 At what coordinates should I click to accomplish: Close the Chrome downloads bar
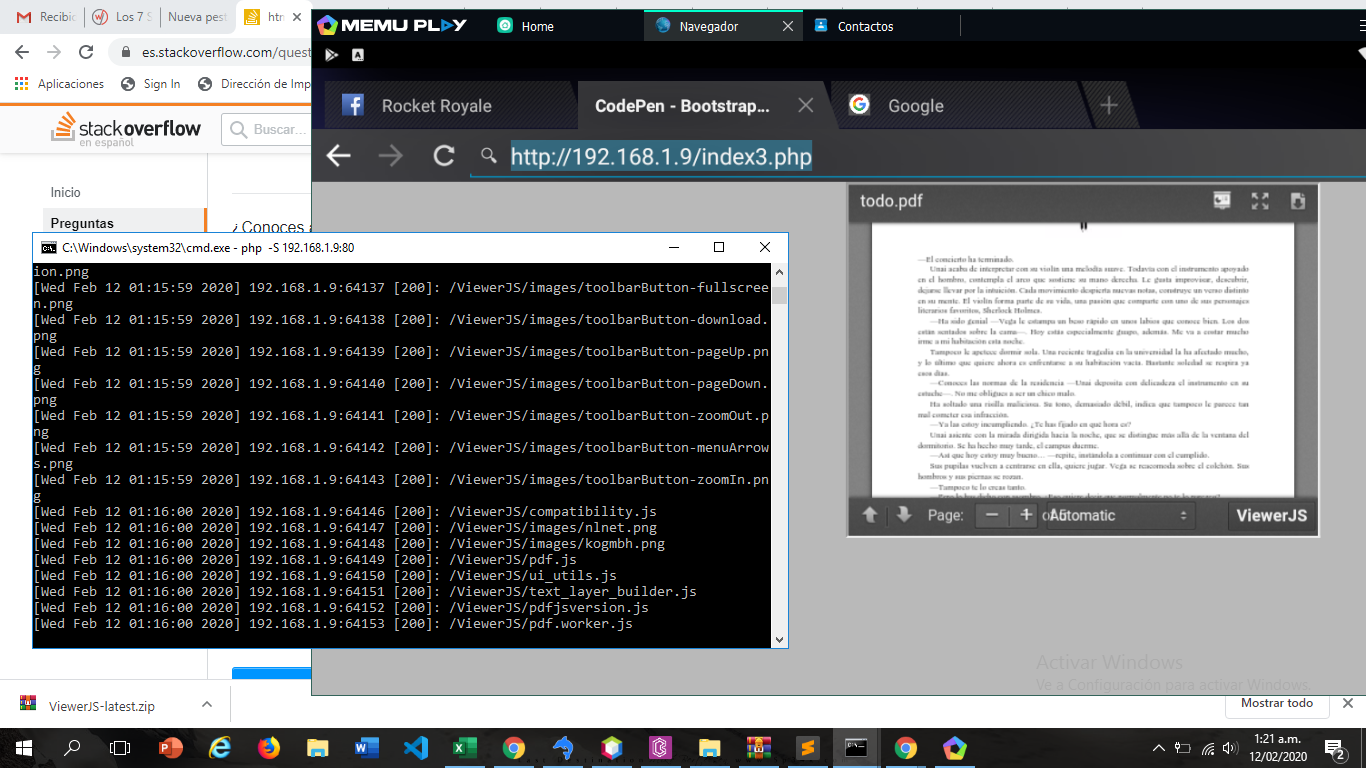pos(1349,703)
